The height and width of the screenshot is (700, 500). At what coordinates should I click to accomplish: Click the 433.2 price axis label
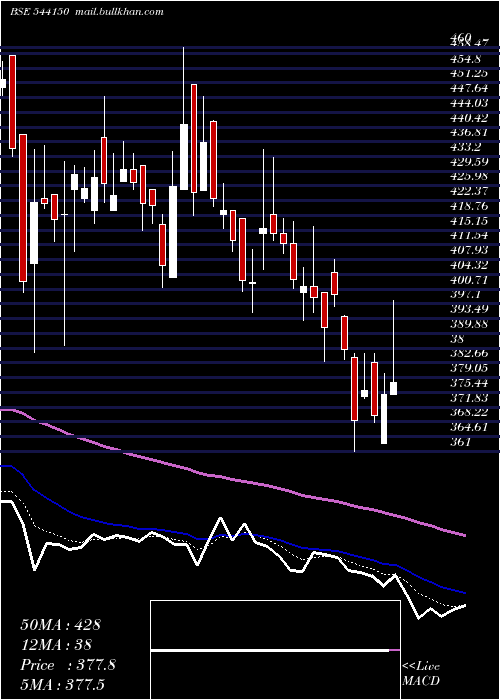pos(465,147)
